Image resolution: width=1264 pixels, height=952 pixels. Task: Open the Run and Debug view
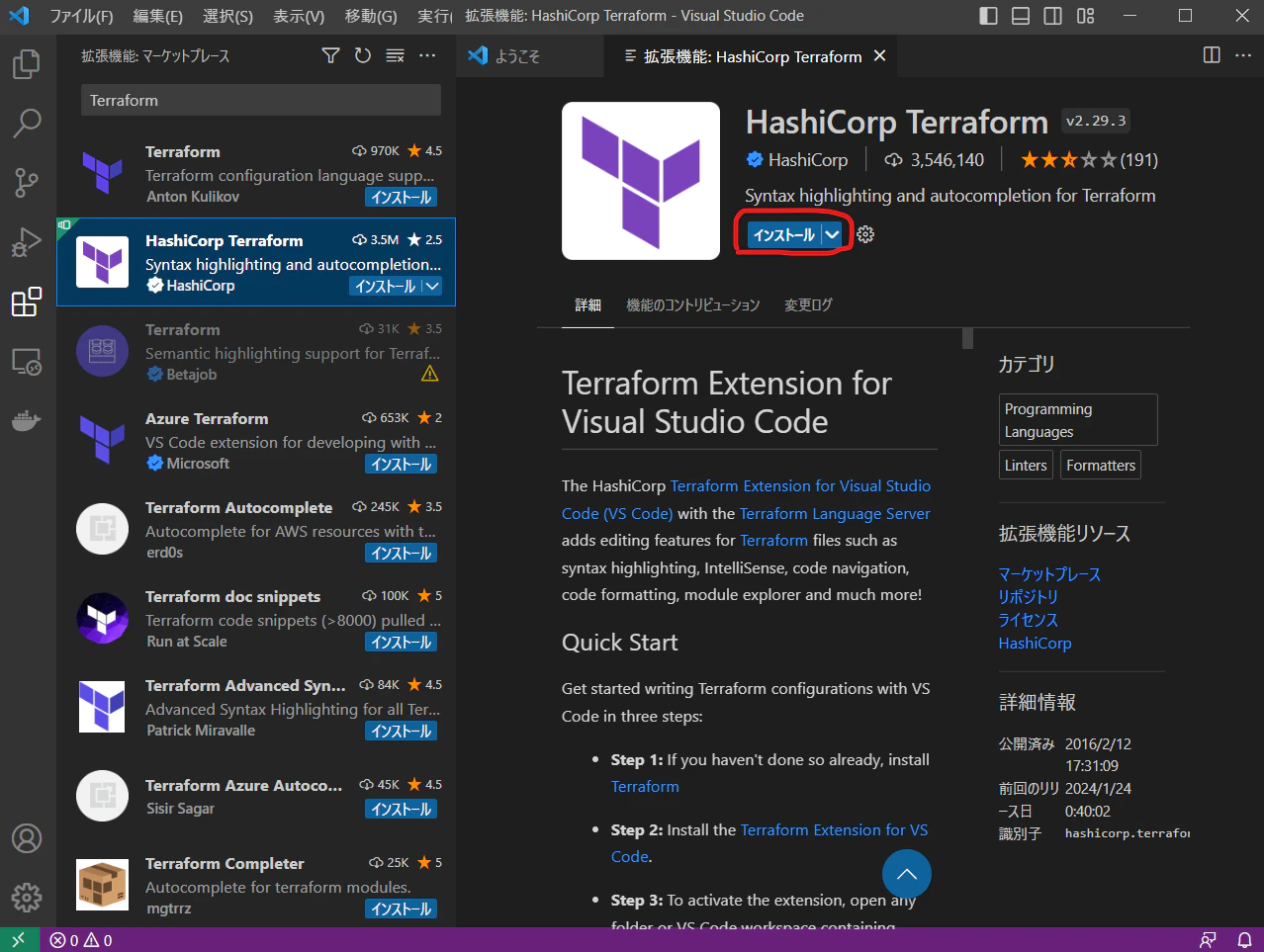[x=27, y=242]
